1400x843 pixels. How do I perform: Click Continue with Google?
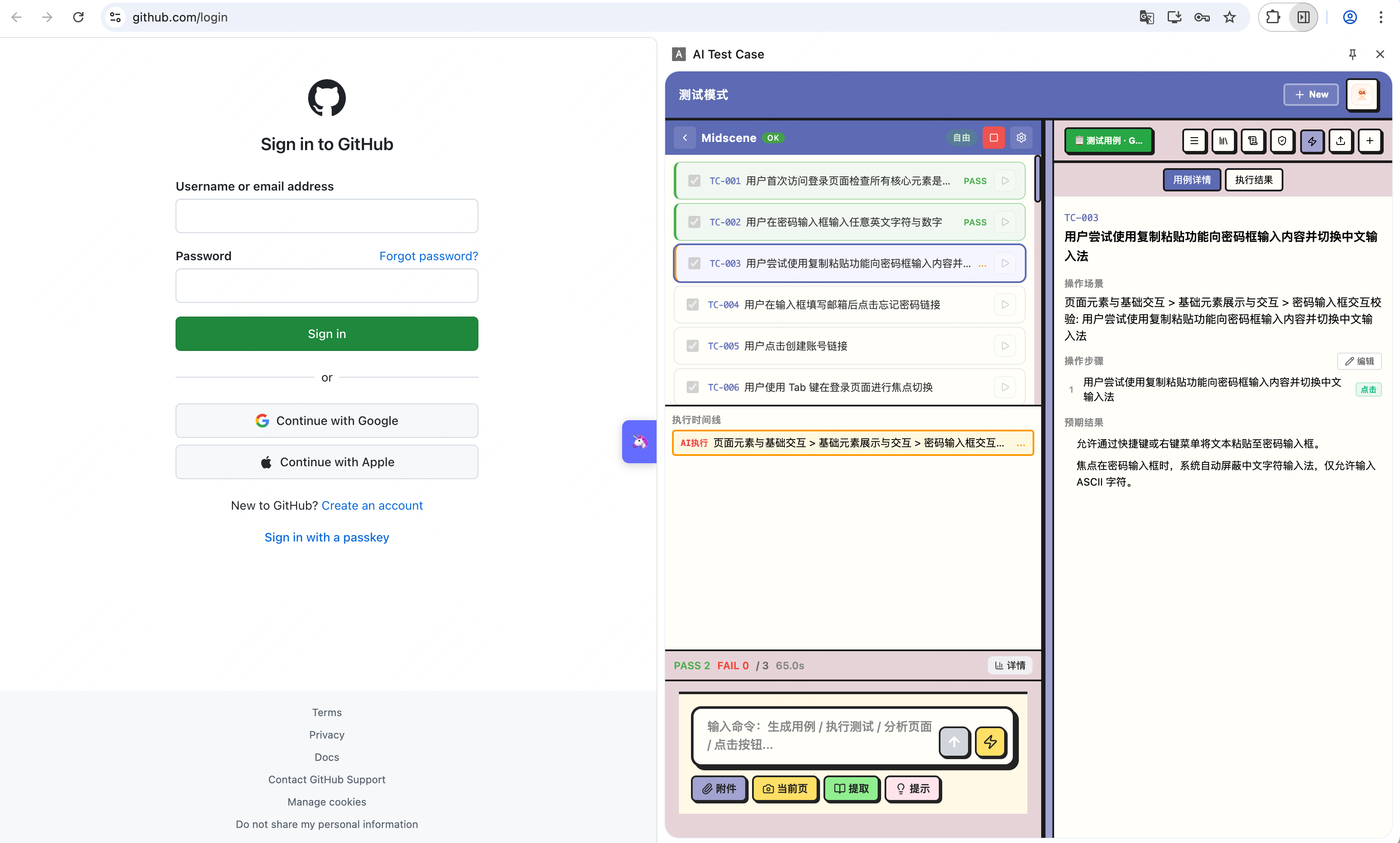(x=327, y=421)
